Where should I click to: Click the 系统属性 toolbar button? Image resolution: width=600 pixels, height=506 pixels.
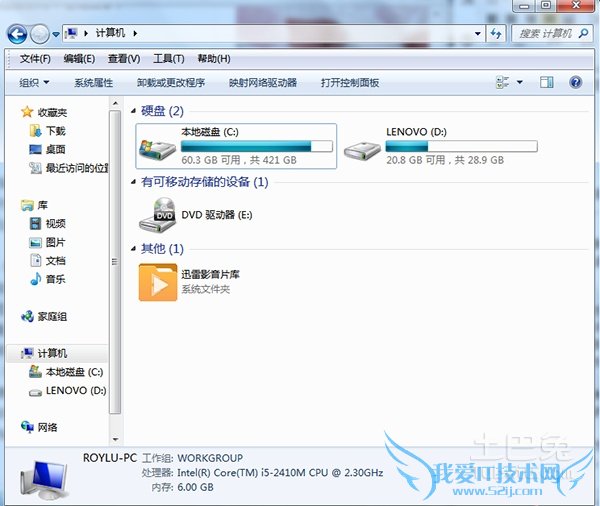(93, 83)
